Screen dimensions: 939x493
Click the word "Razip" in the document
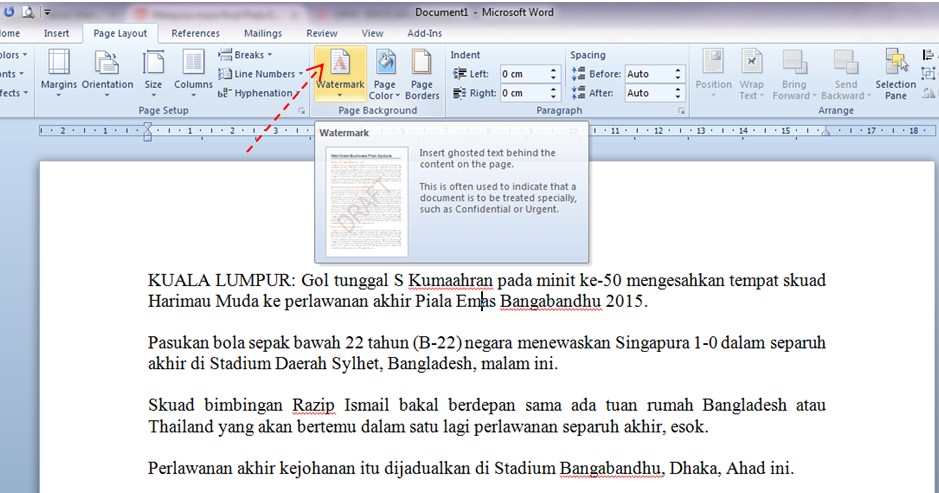point(313,406)
